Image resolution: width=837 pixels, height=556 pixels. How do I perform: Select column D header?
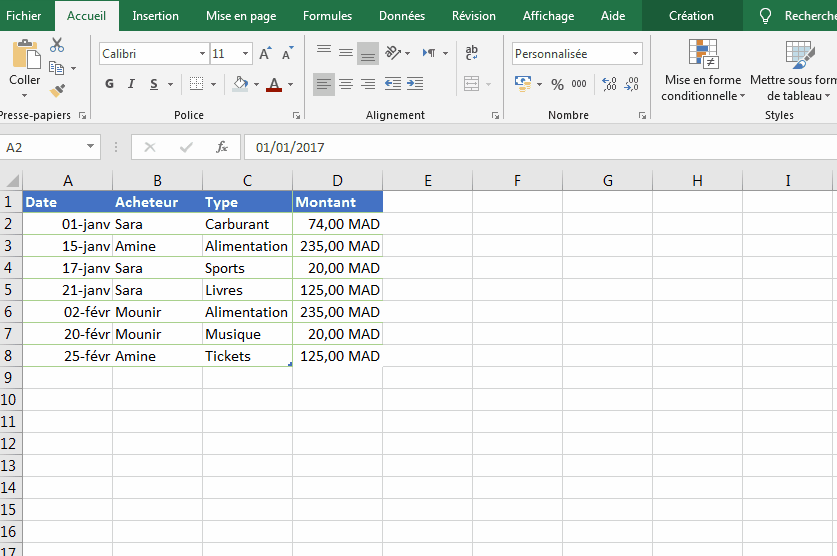[337, 180]
